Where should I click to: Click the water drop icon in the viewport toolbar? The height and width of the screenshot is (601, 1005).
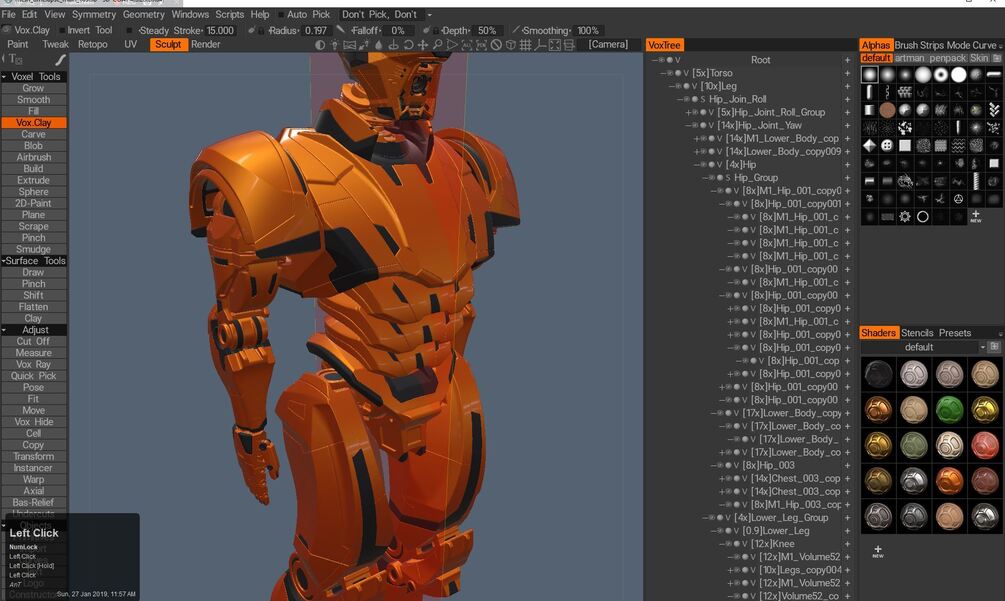point(378,45)
